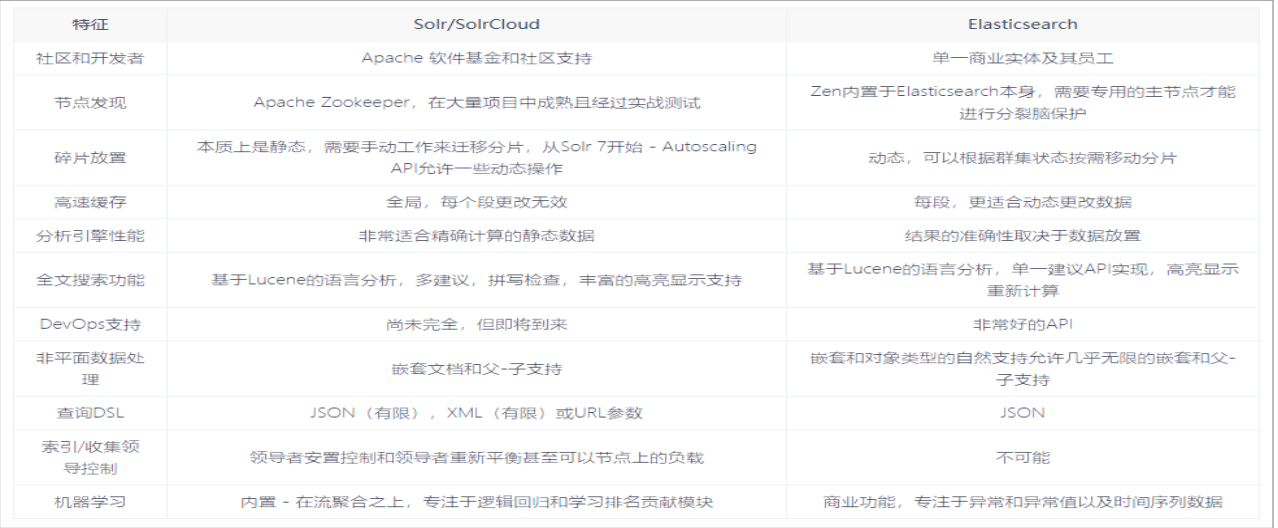
Task: Click cell 动态，可以根据群集状态按需移动分片
Action: click(x=1022, y=158)
